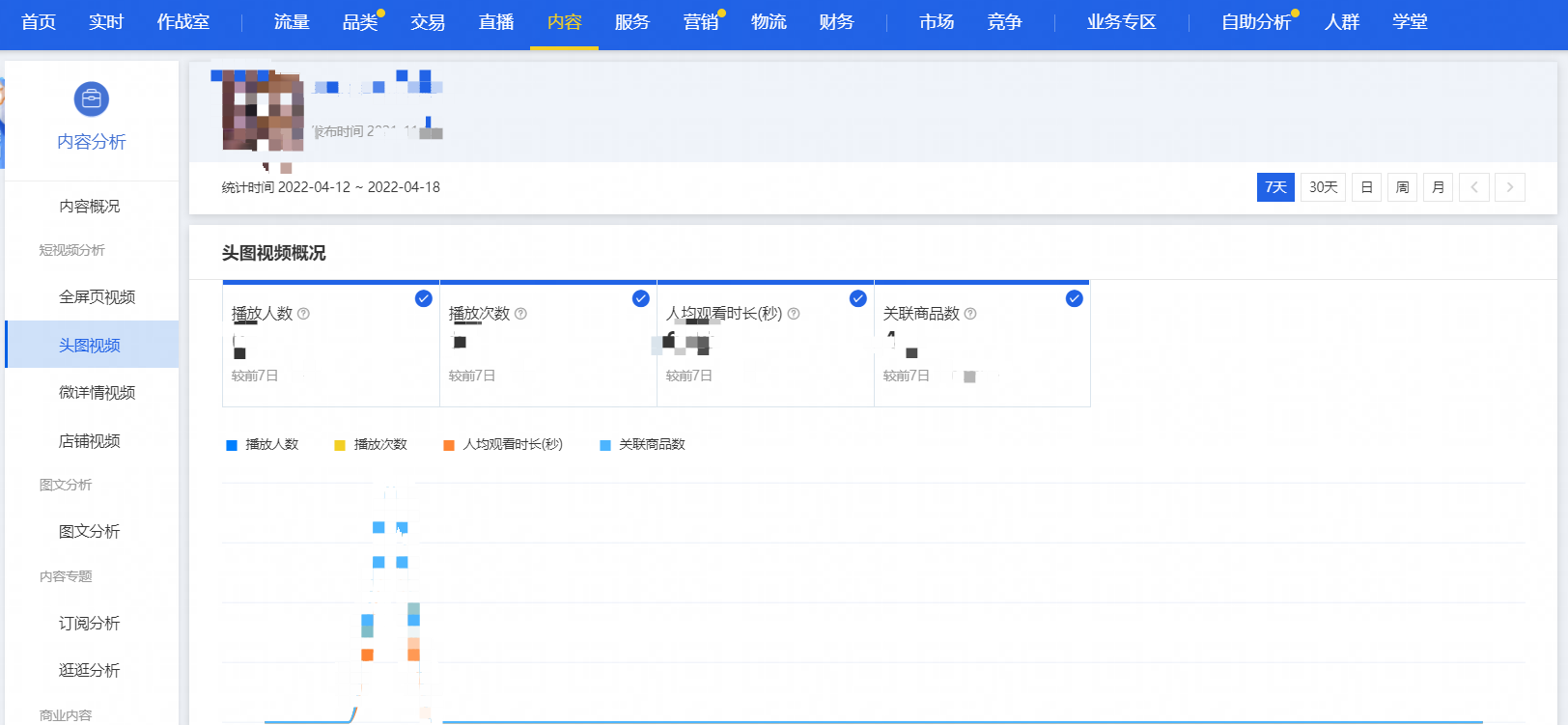Screen dimensions: 1568x725
Task: Open 内容概况 in the sidebar
Action: coord(90,207)
